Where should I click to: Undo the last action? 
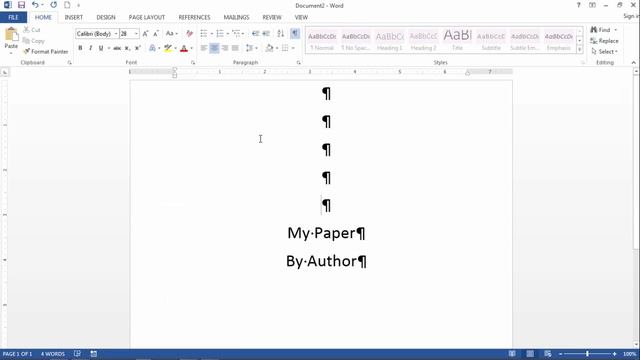(35, 5)
